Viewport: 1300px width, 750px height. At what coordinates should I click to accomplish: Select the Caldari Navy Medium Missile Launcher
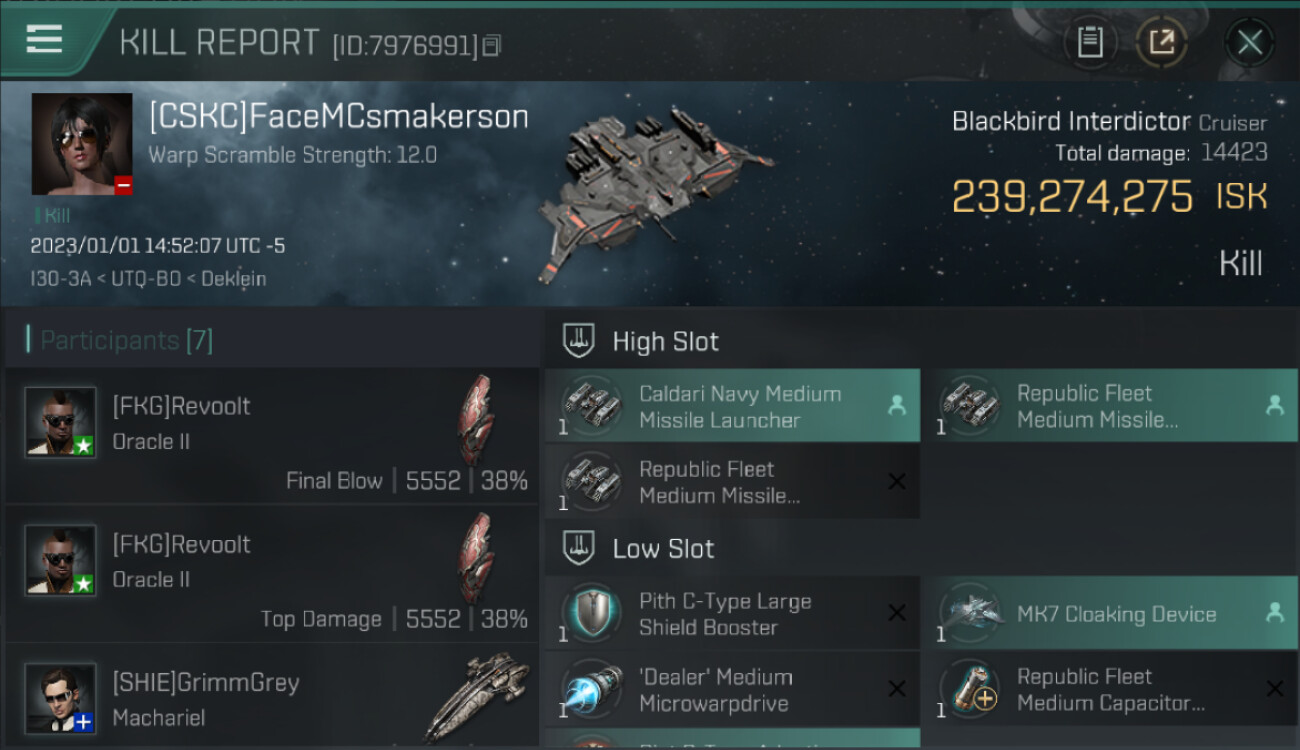tap(732, 406)
